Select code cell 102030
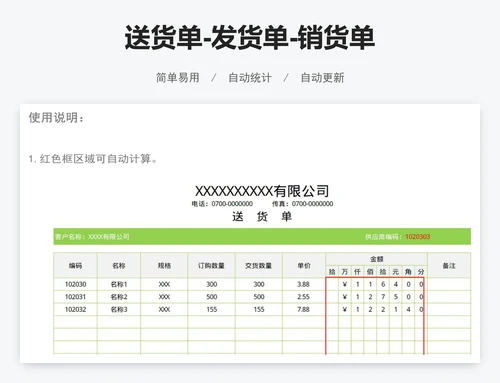The width and height of the screenshot is (500, 383). 75,284
